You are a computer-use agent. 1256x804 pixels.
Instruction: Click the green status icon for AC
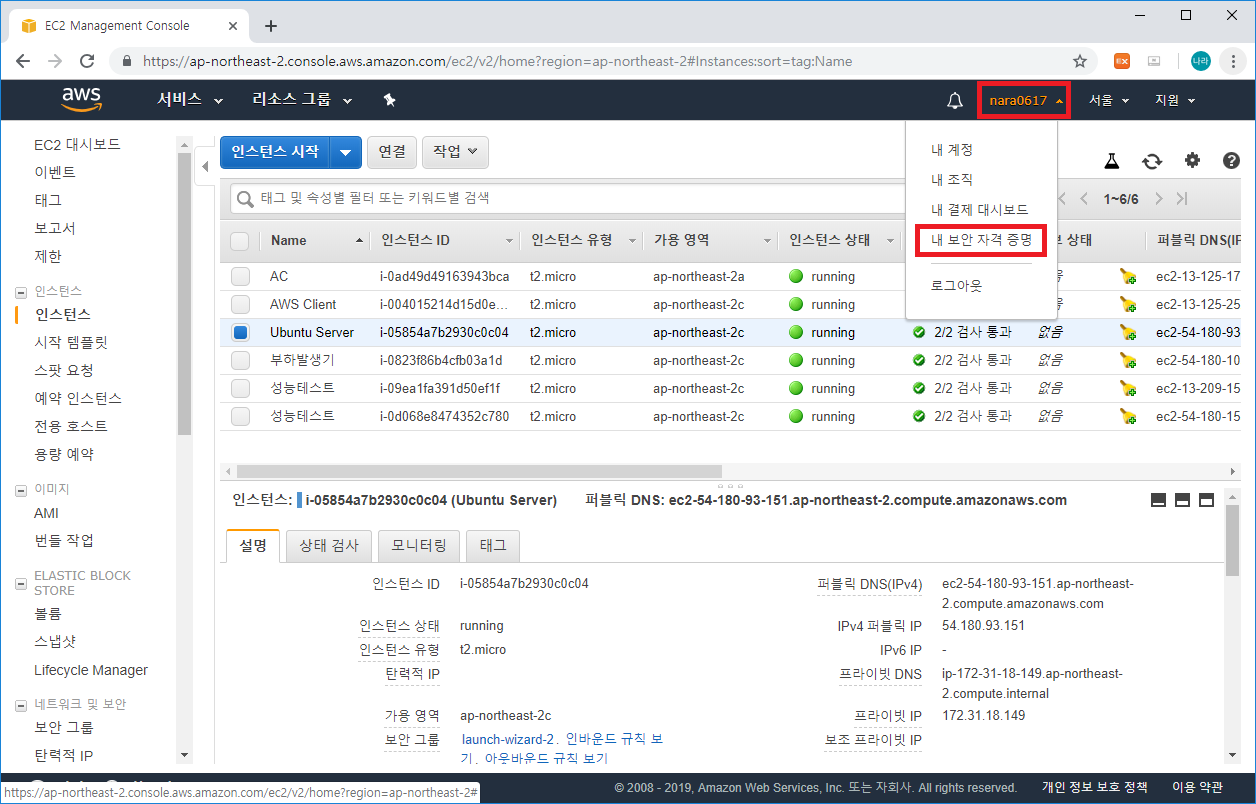796,276
